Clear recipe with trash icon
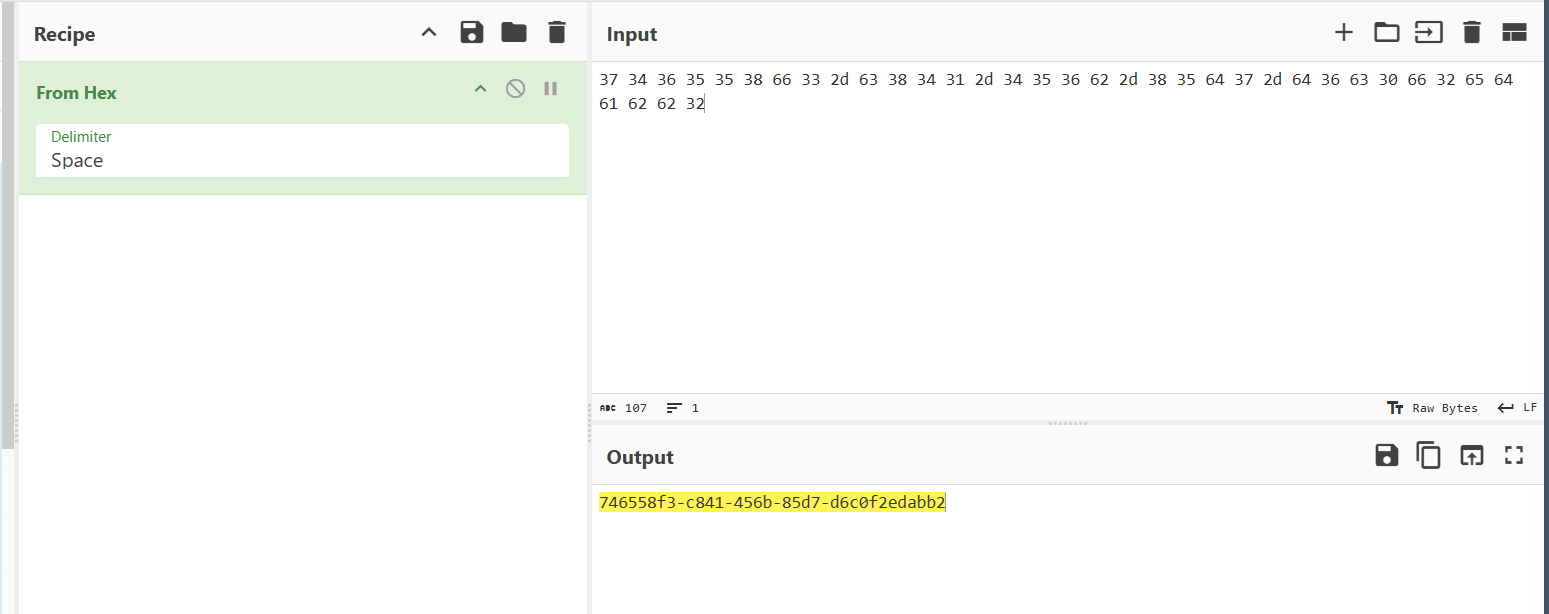 [557, 33]
